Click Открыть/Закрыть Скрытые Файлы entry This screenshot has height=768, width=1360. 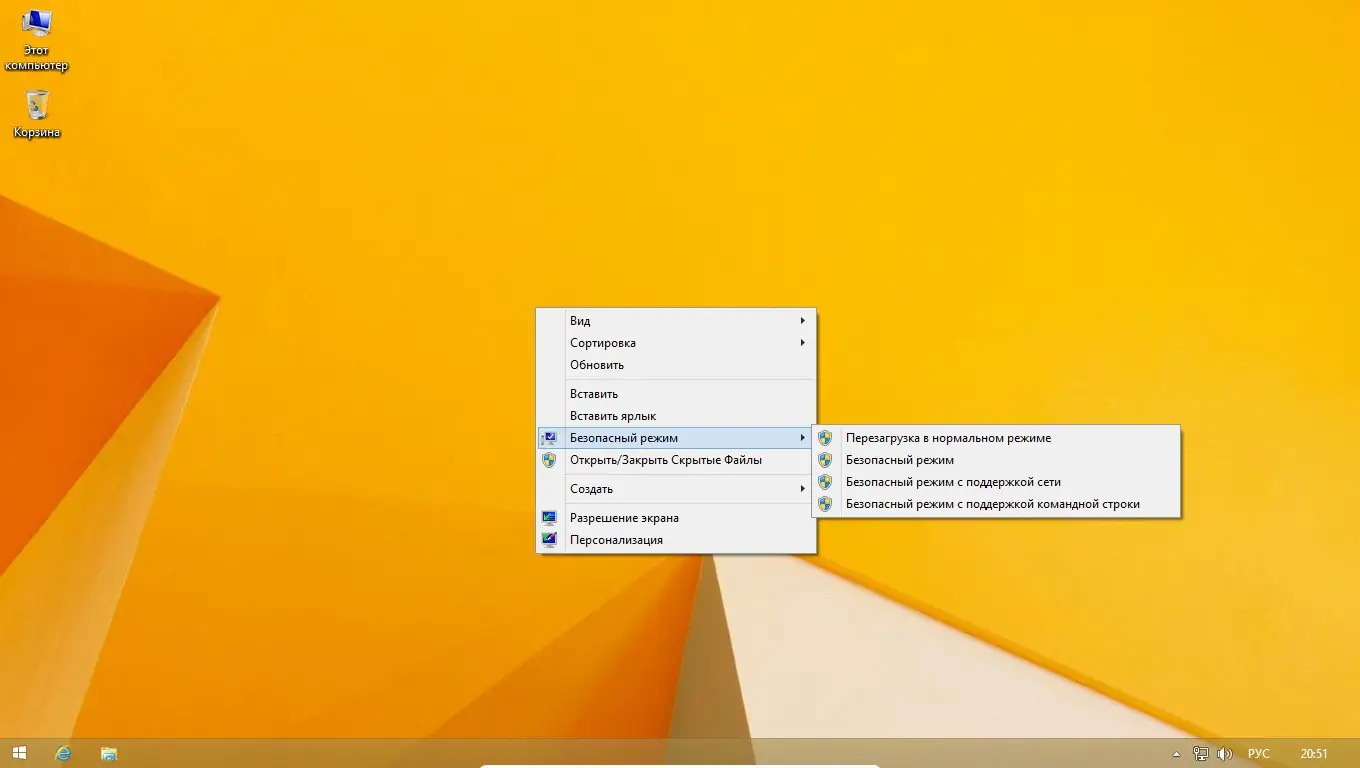pyautogui.click(x=676, y=460)
